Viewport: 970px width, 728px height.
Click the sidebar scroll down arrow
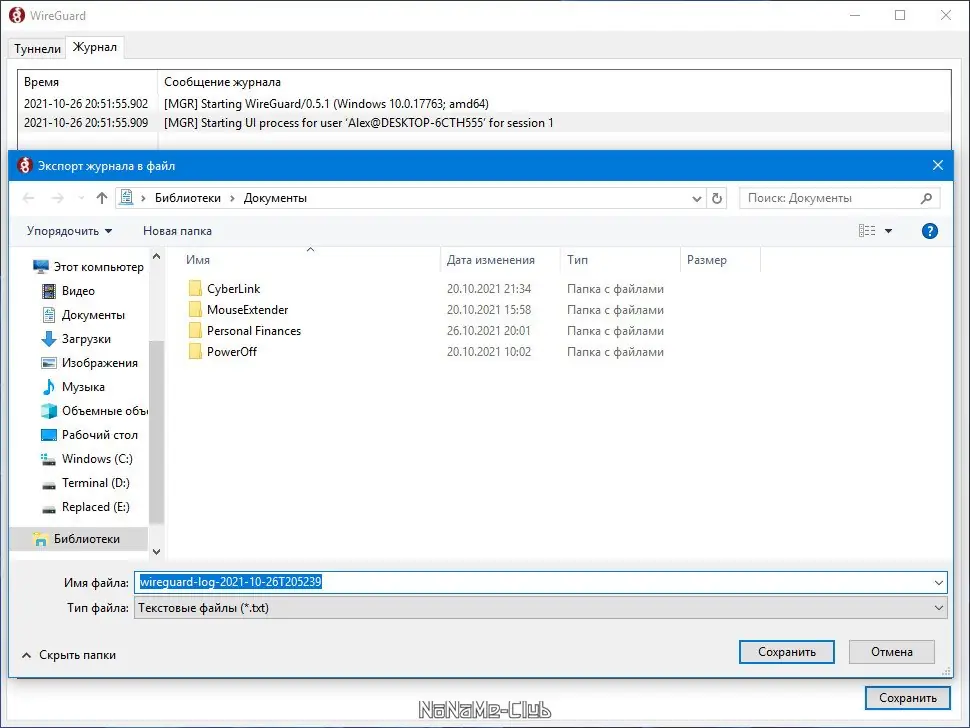click(157, 552)
